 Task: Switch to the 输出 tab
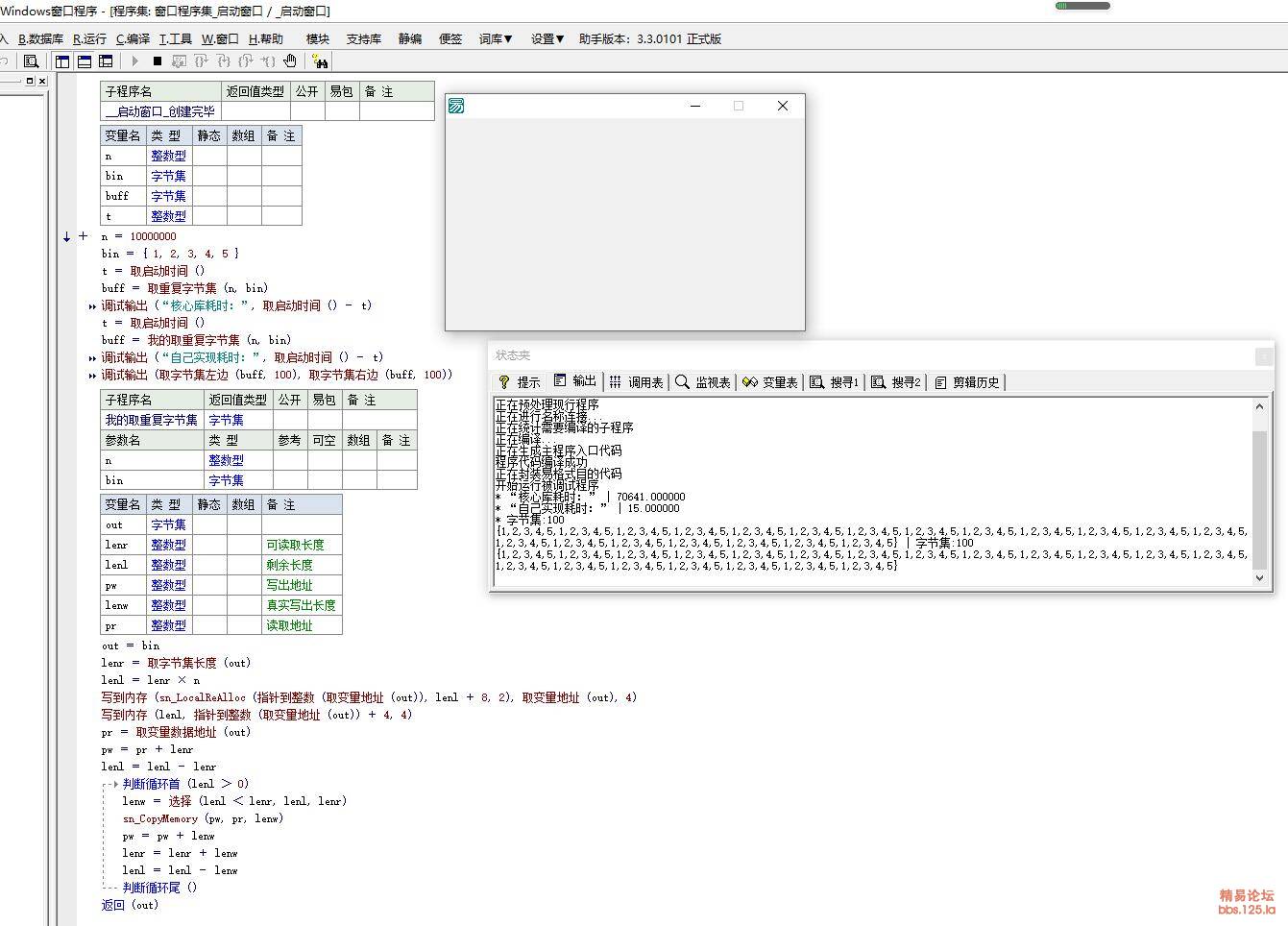(x=574, y=381)
